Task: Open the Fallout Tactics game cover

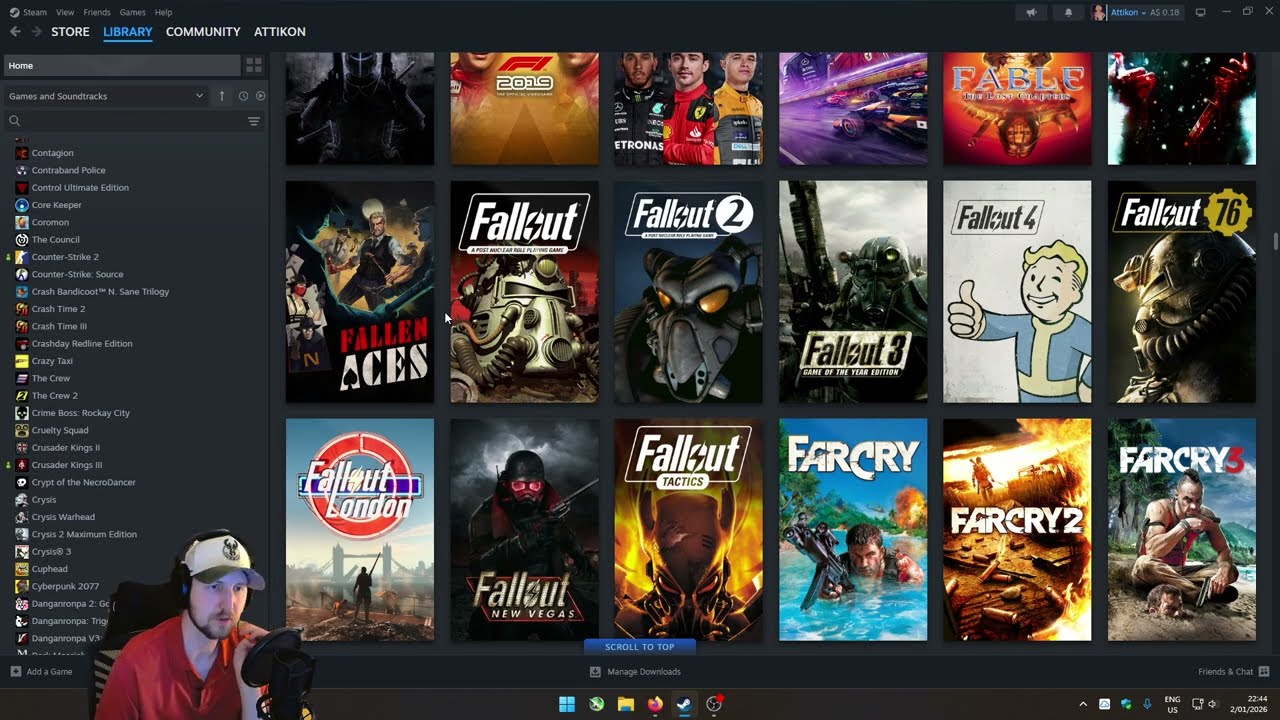Action: (689, 530)
